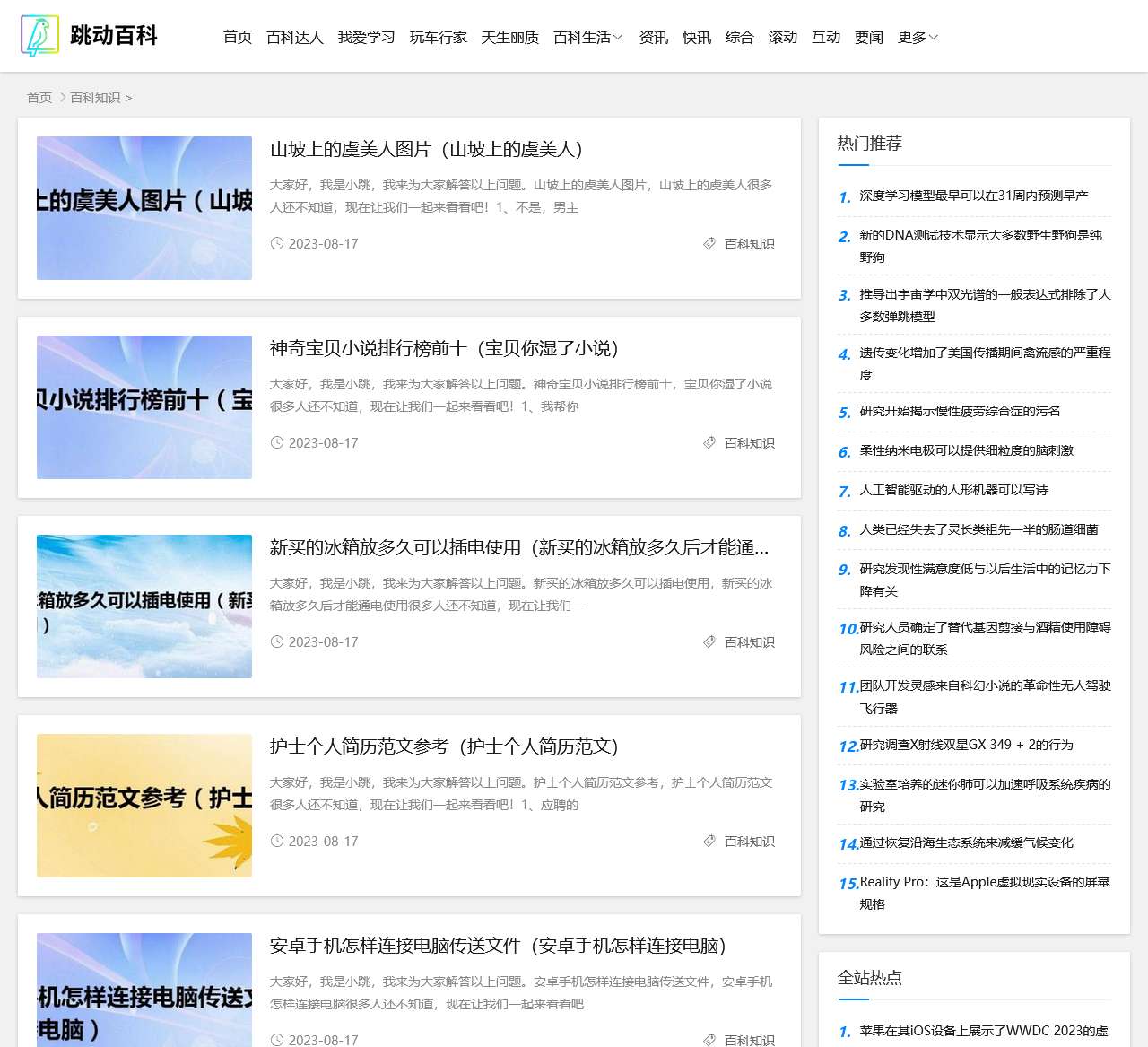Select the tag icon on the 安卓手机 article

click(709, 1040)
